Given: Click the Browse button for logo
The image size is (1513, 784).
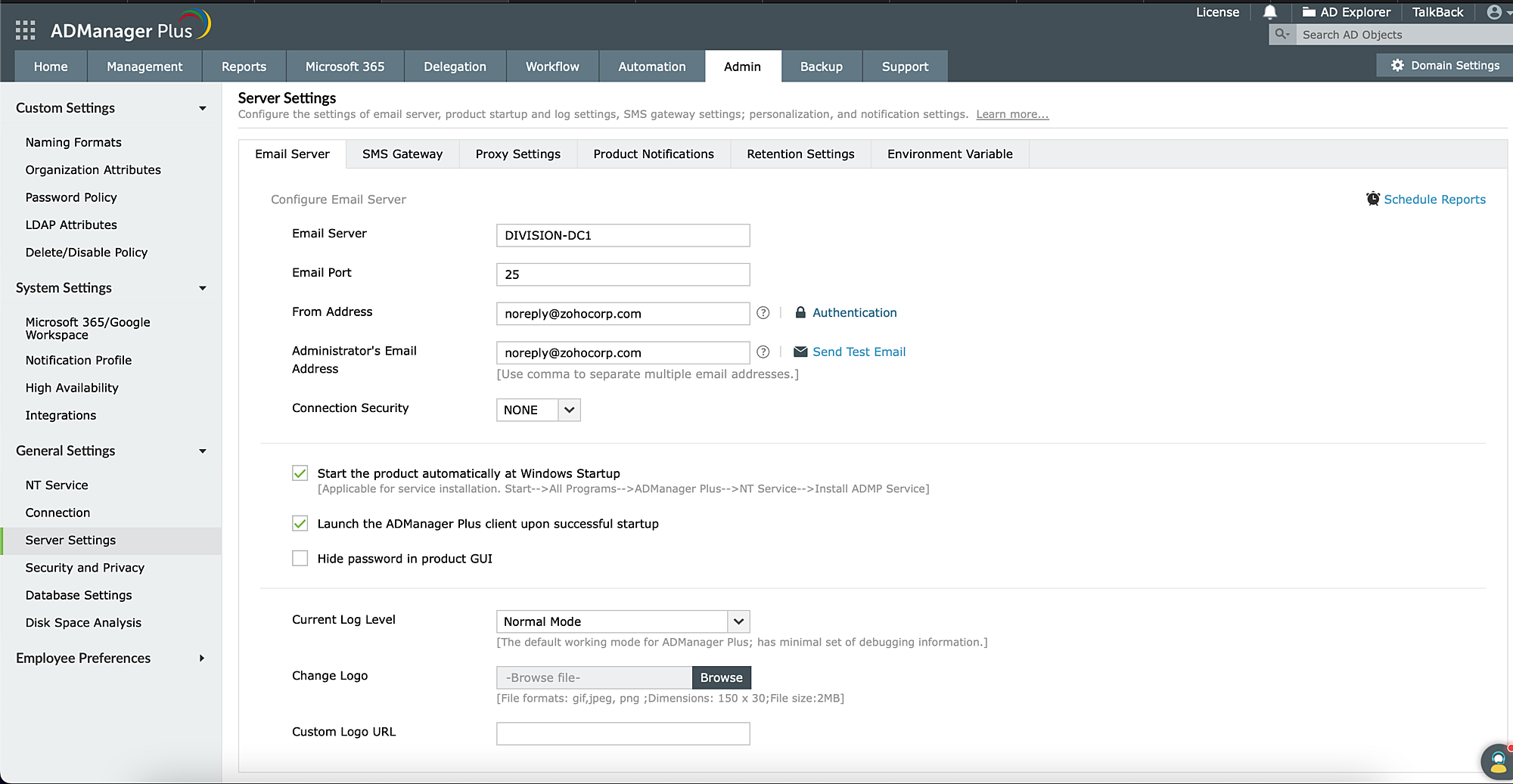Looking at the screenshot, I should pyautogui.click(x=721, y=678).
